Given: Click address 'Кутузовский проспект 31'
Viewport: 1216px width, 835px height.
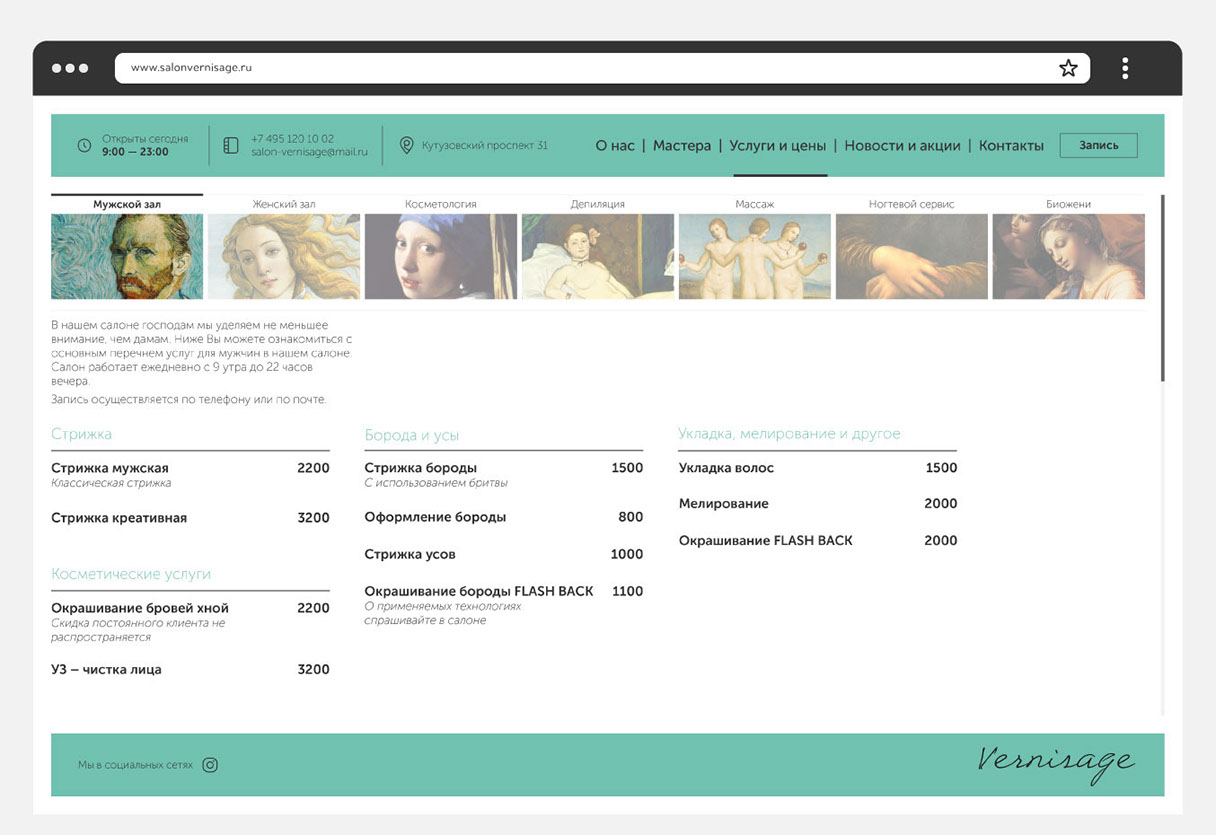Looking at the screenshot, I should [x=485, y=146].
